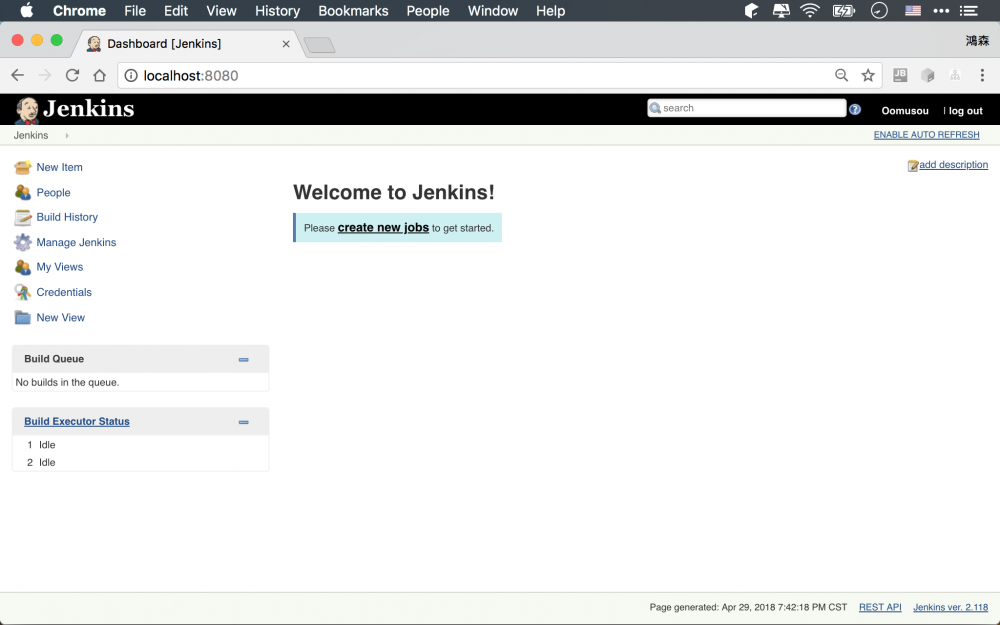Viewport: 1000px width, 625px height.
Task: Click inside the Jenkins search field
Action: click(x=745, y=107)
